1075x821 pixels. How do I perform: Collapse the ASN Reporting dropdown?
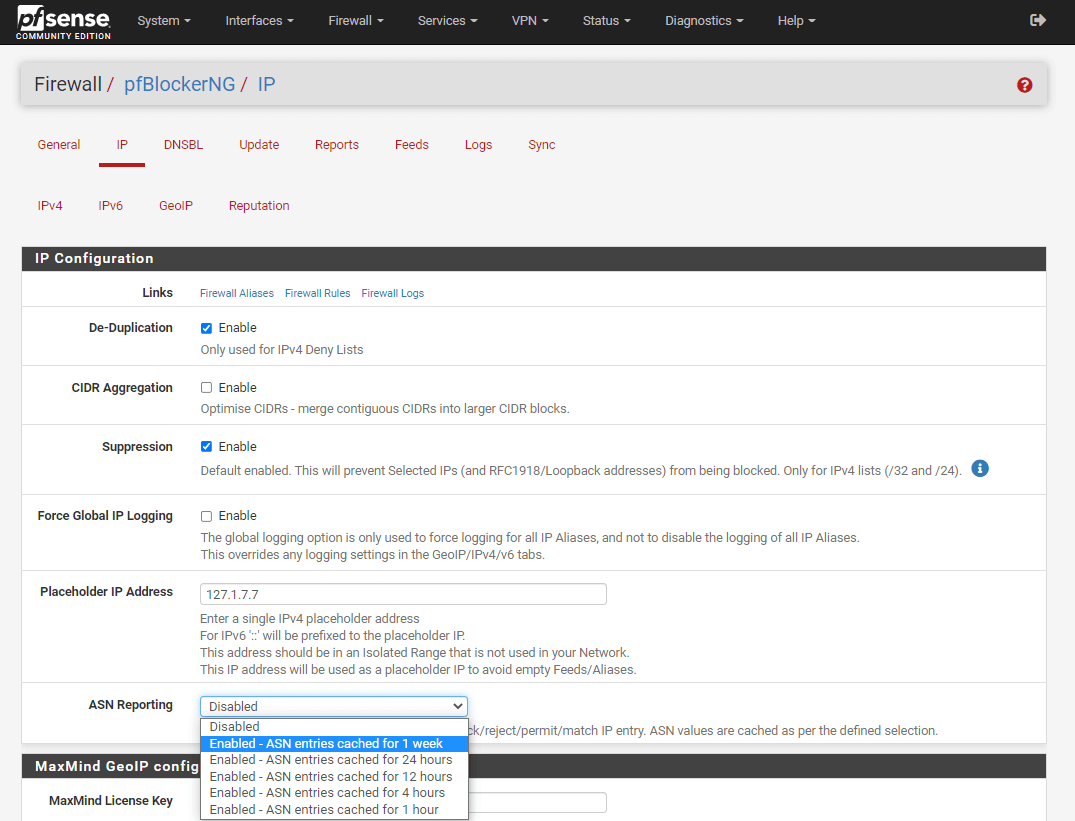333,706
